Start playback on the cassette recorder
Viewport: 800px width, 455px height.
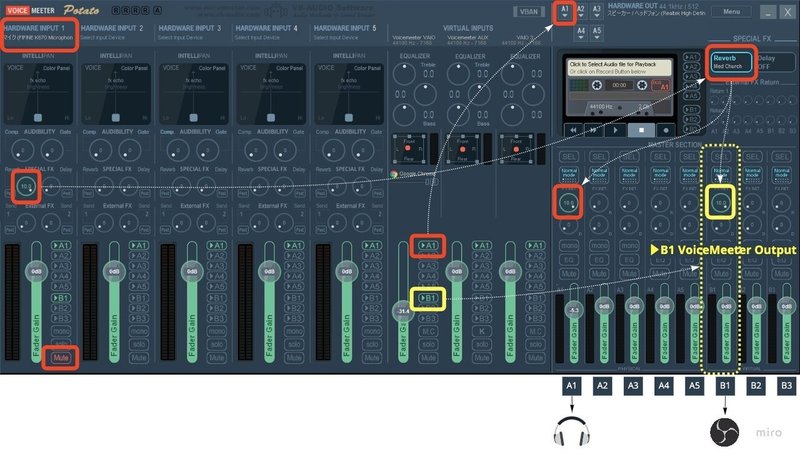[615, 130]
